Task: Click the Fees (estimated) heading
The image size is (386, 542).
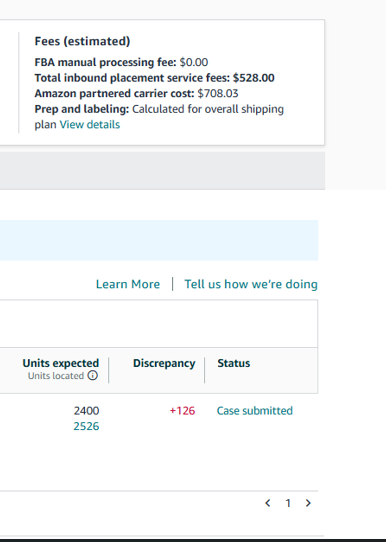Action: 82,41
